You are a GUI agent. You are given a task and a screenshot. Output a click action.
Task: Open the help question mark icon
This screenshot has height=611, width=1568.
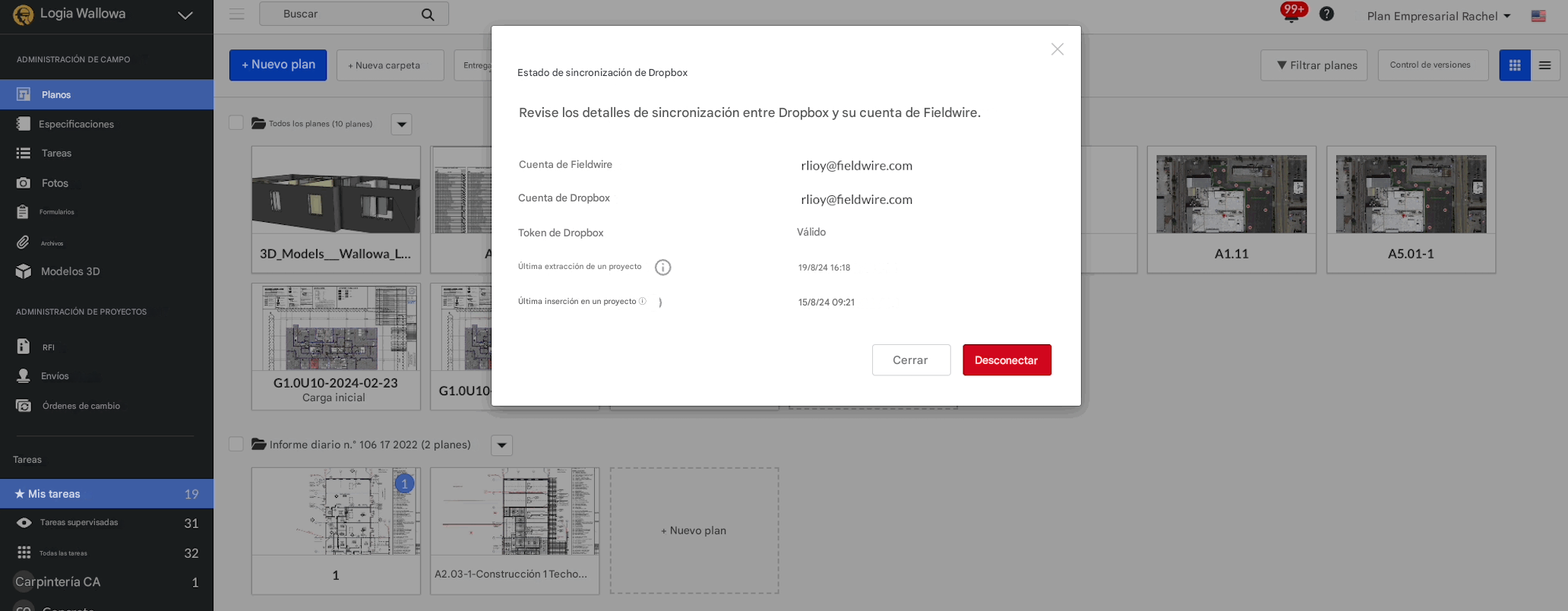pyautogui.click(x=1326, y=14)
